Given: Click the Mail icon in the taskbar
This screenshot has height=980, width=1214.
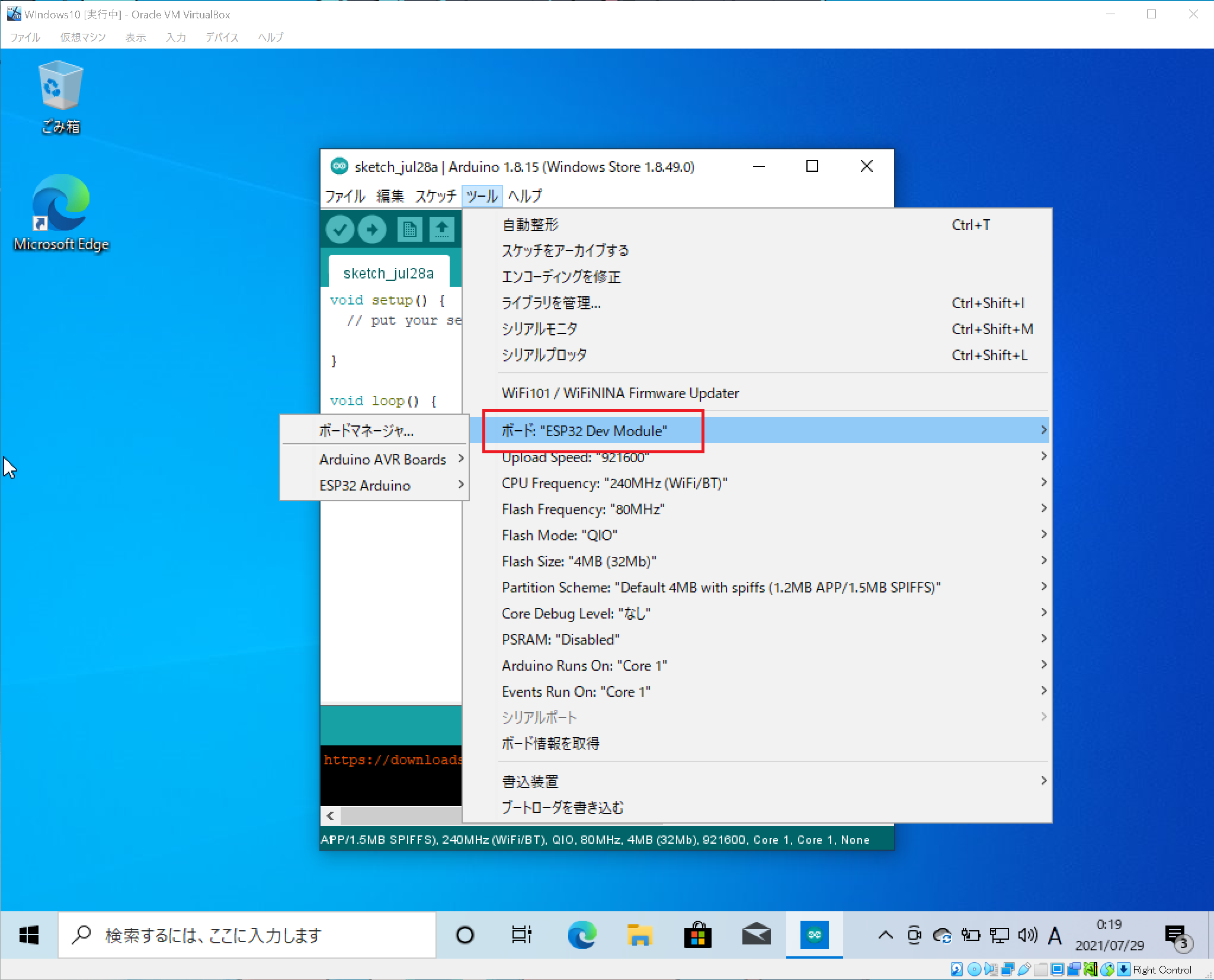Looking at the screenshot, I should coord(756,936).
